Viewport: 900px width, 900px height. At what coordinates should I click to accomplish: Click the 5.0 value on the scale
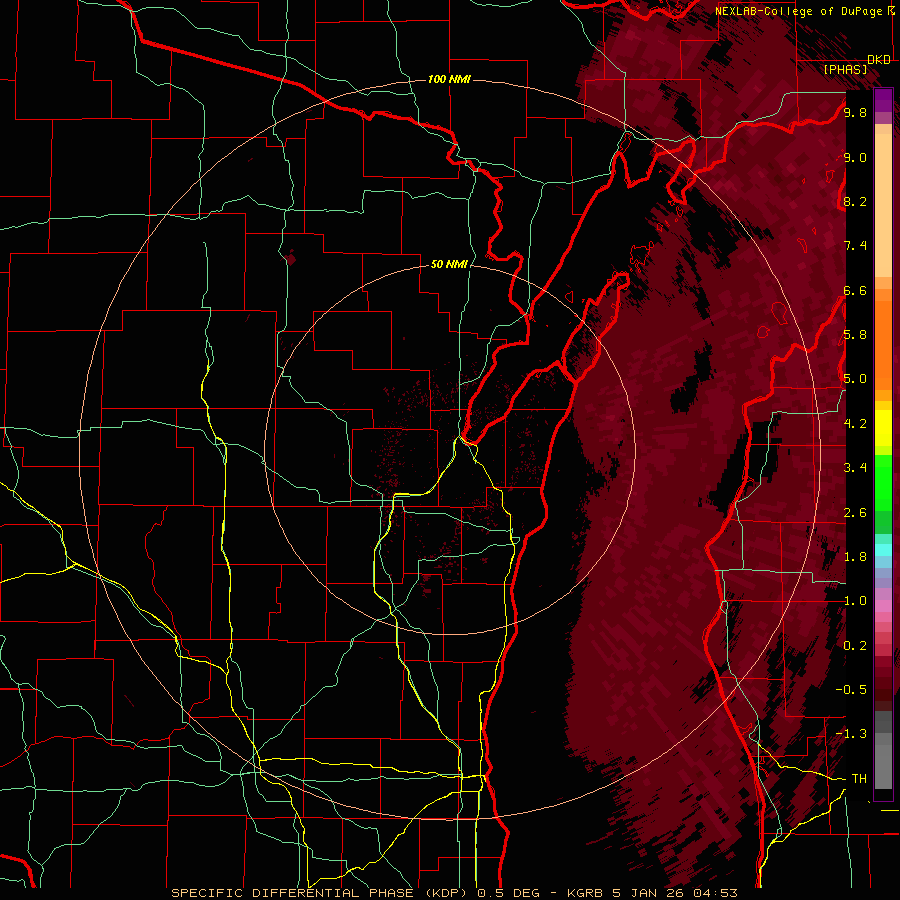[x=855, y=379]
